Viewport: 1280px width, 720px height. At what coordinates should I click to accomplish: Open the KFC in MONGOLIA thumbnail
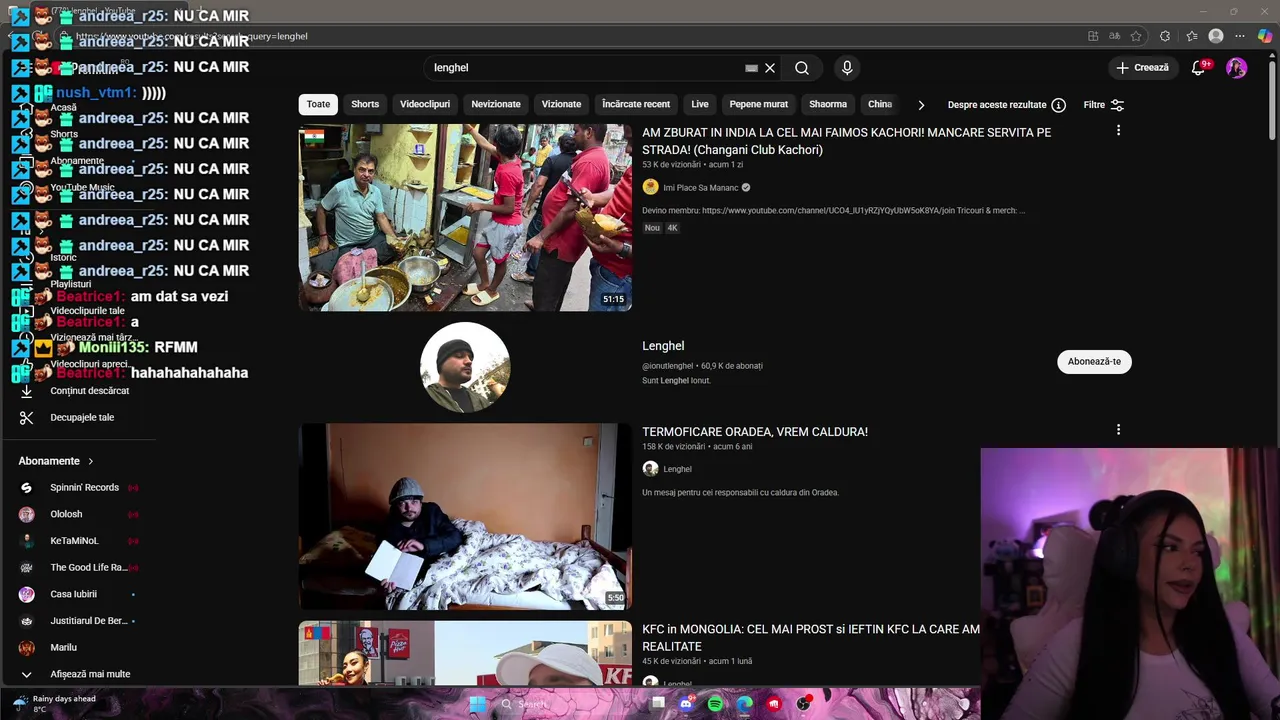coord(465,653)
